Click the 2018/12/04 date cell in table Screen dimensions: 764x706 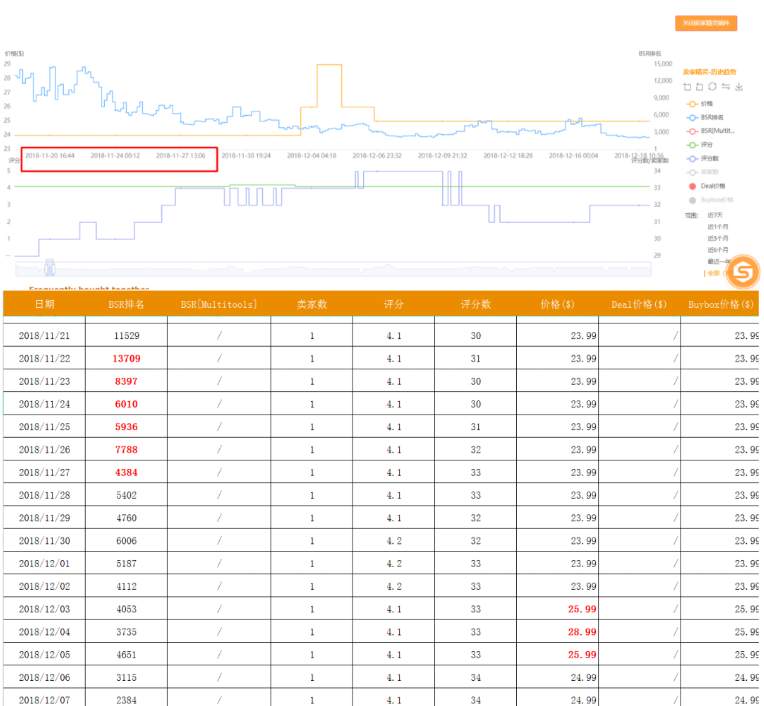[x=44, y=632]
